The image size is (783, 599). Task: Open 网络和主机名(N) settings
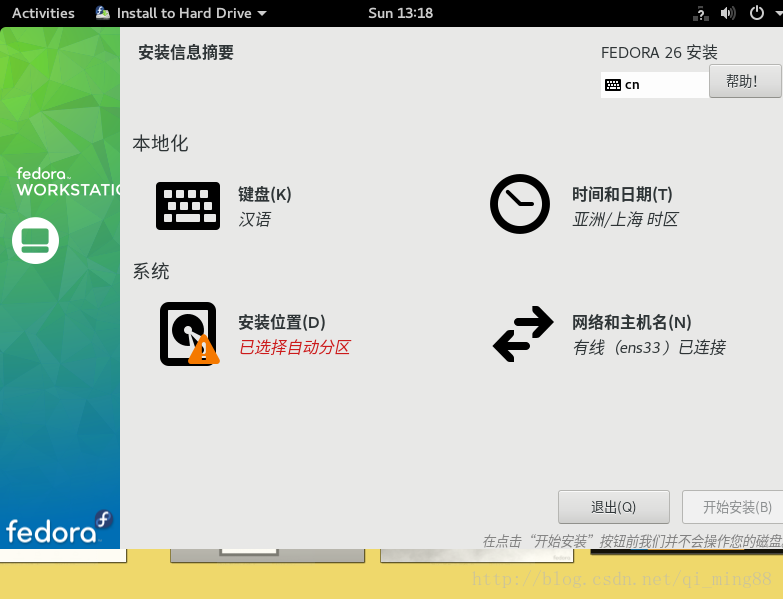pyautogui.click(x=631, y=322)
